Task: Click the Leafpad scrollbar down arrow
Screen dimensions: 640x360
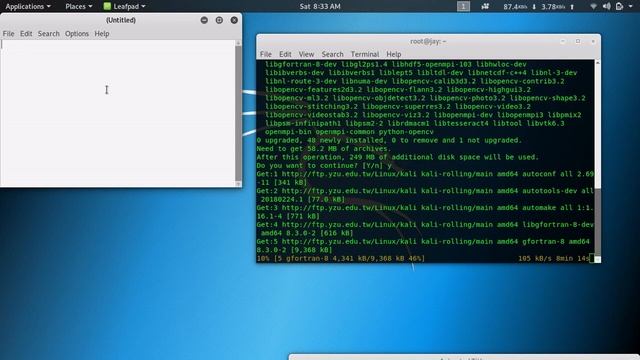Action: pyautogui.click(x=238, y=184)
